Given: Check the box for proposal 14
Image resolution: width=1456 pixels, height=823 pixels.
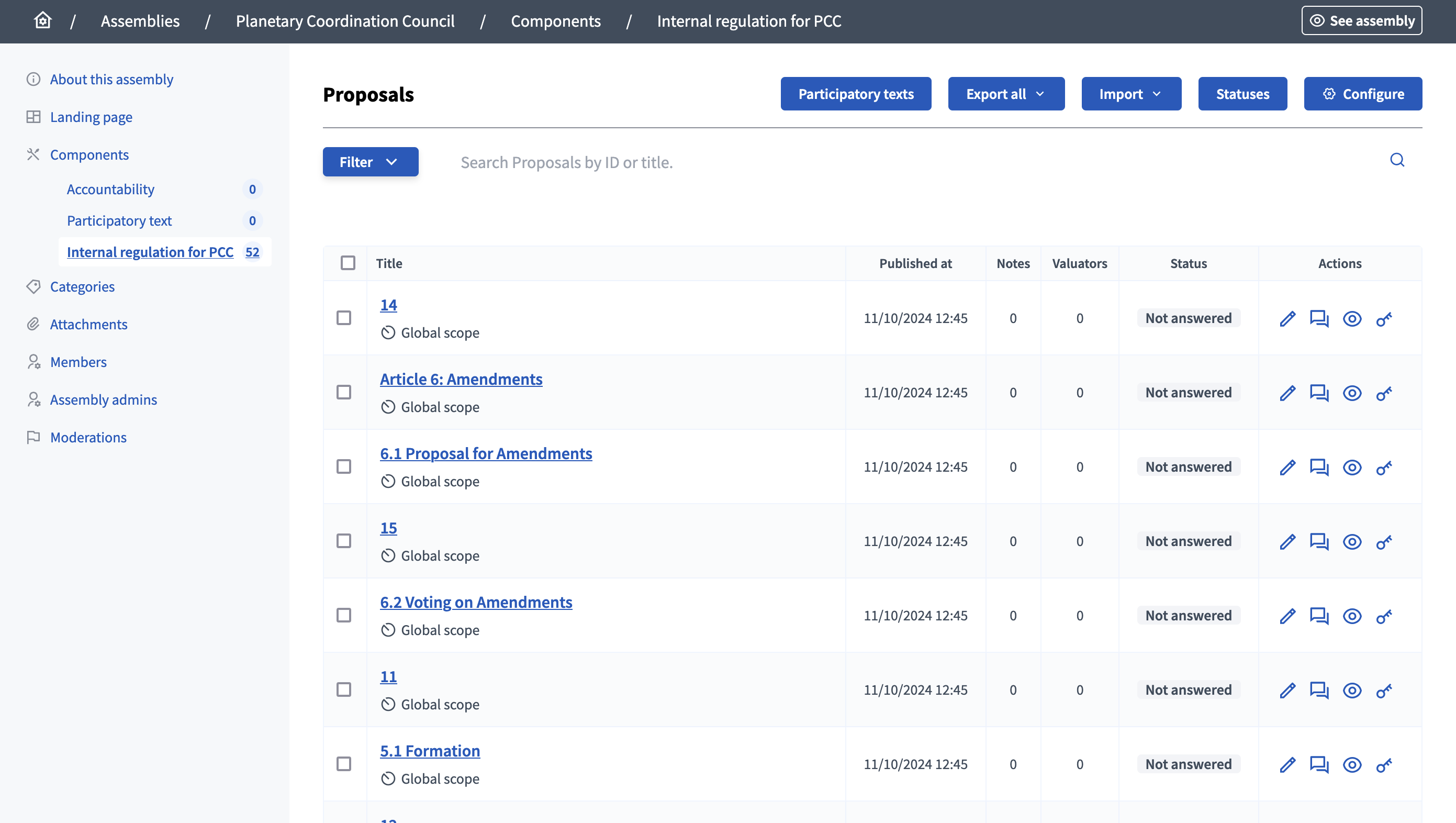Looking at the screenshot, I should click(344, 318).
